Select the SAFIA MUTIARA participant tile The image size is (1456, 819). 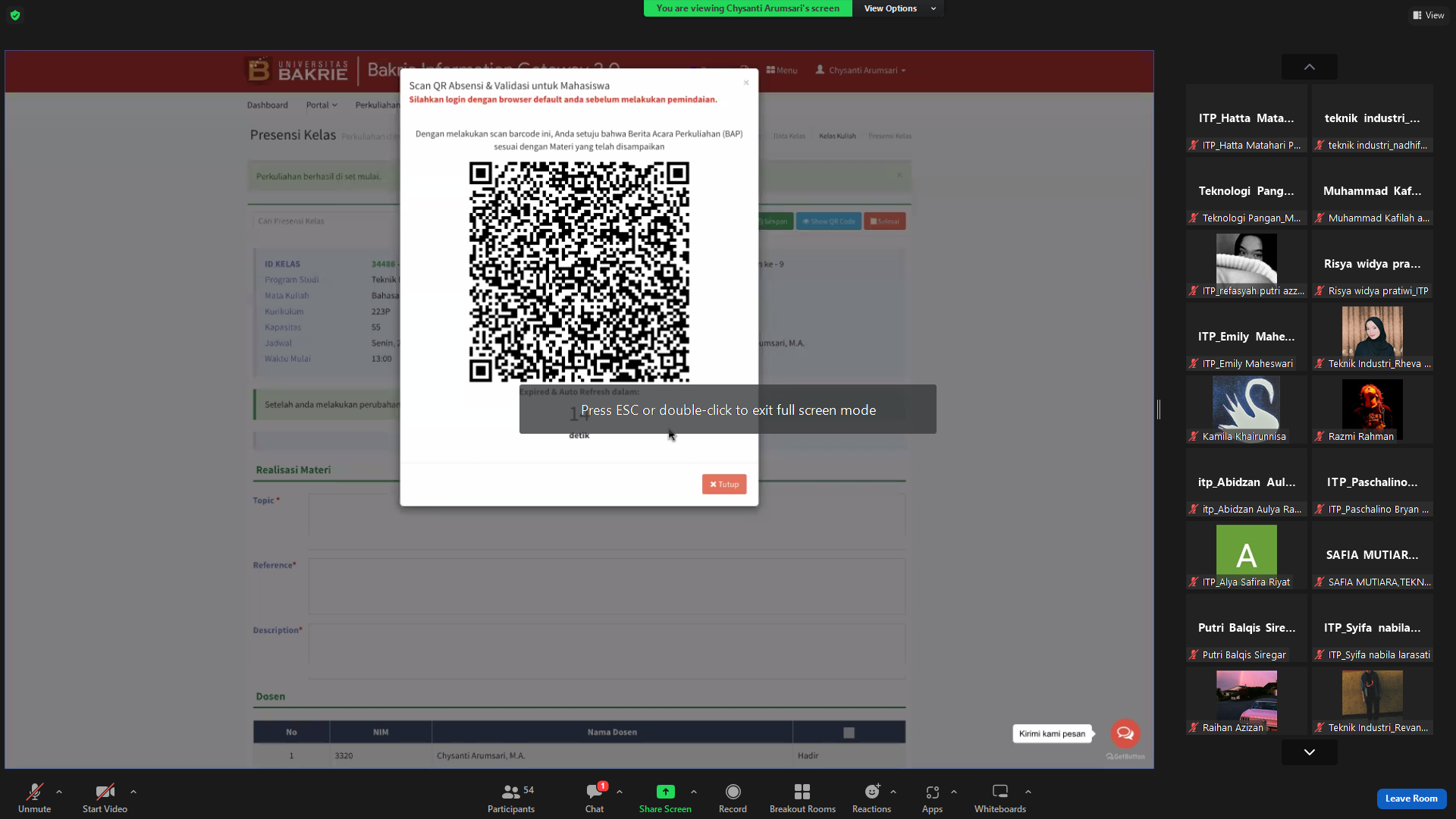(x=1373, y=555)
